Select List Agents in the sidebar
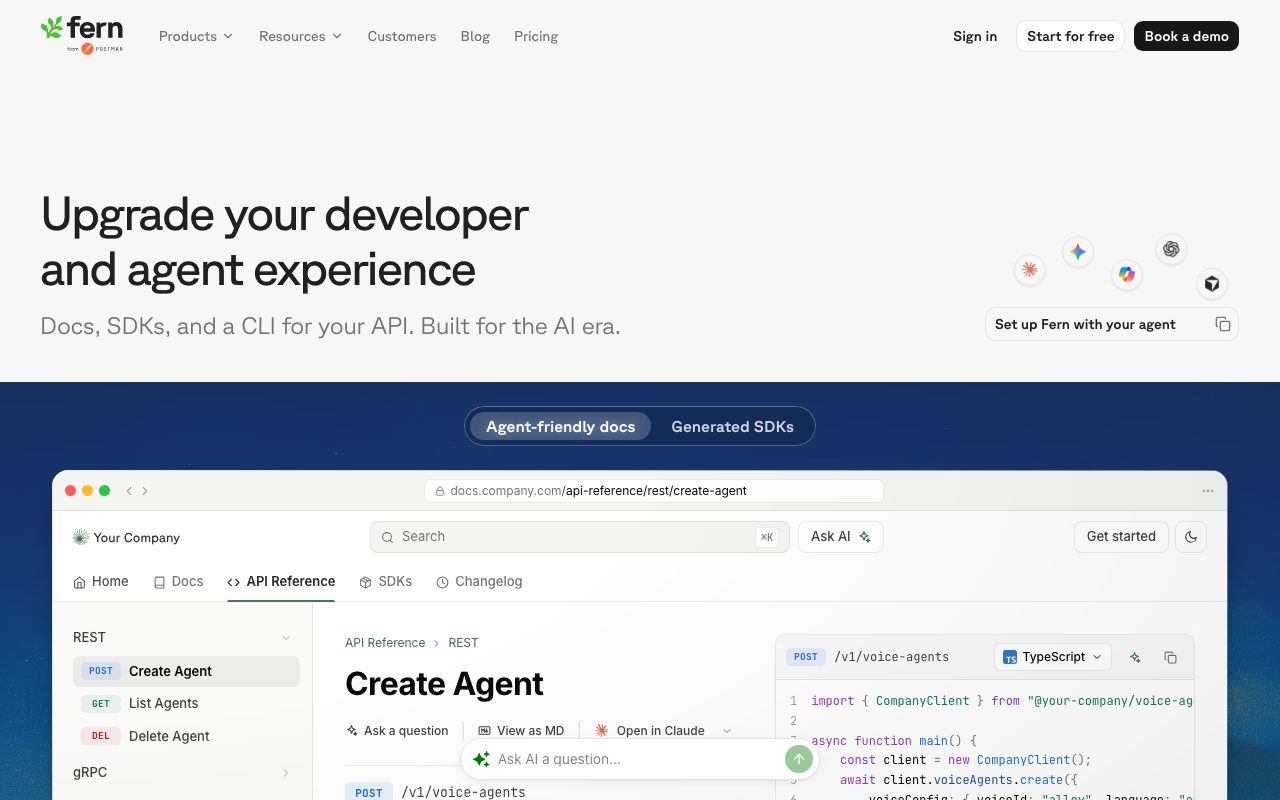 [187, 703]
